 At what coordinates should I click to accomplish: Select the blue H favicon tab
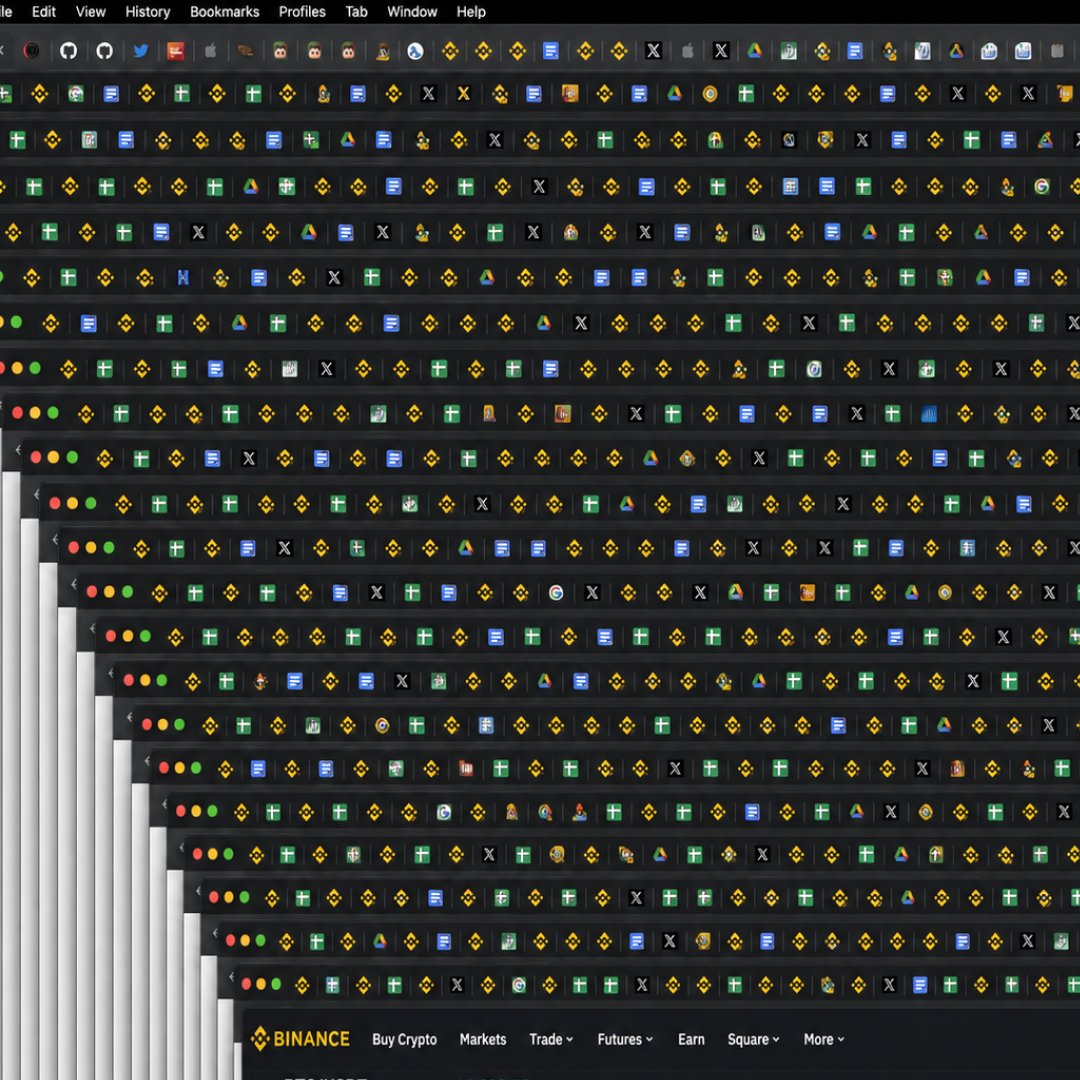(x=183, y=278)
